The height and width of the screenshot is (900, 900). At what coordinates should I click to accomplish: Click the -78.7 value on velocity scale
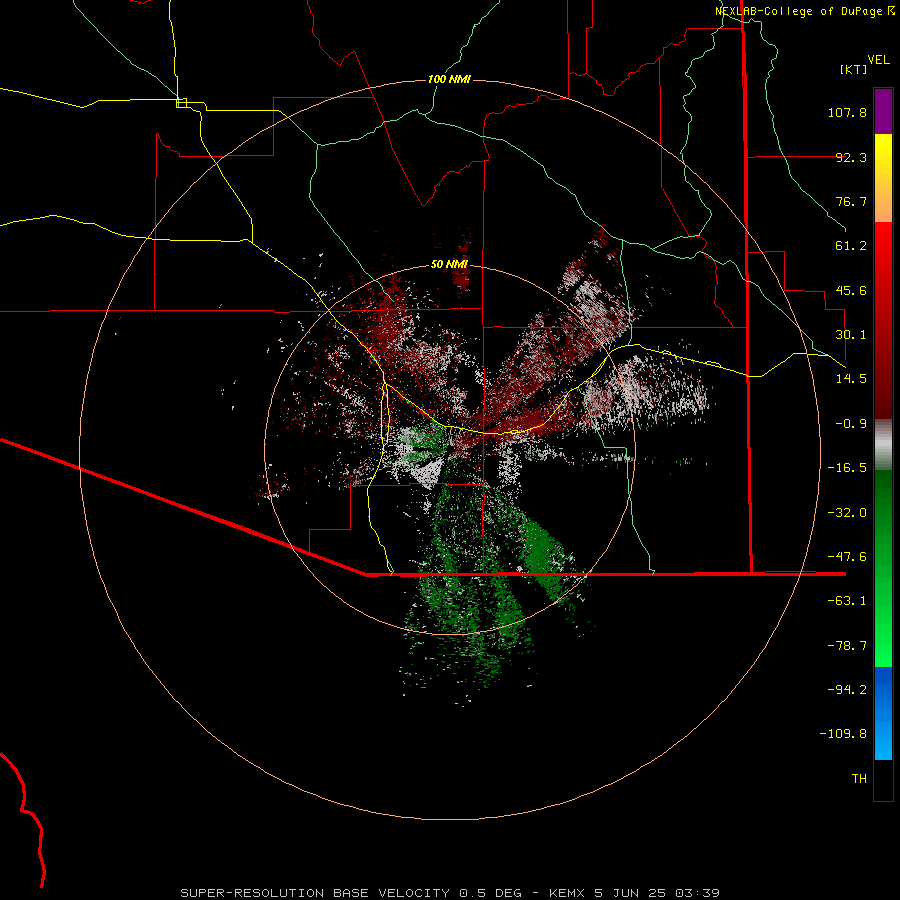pos(847,646)
